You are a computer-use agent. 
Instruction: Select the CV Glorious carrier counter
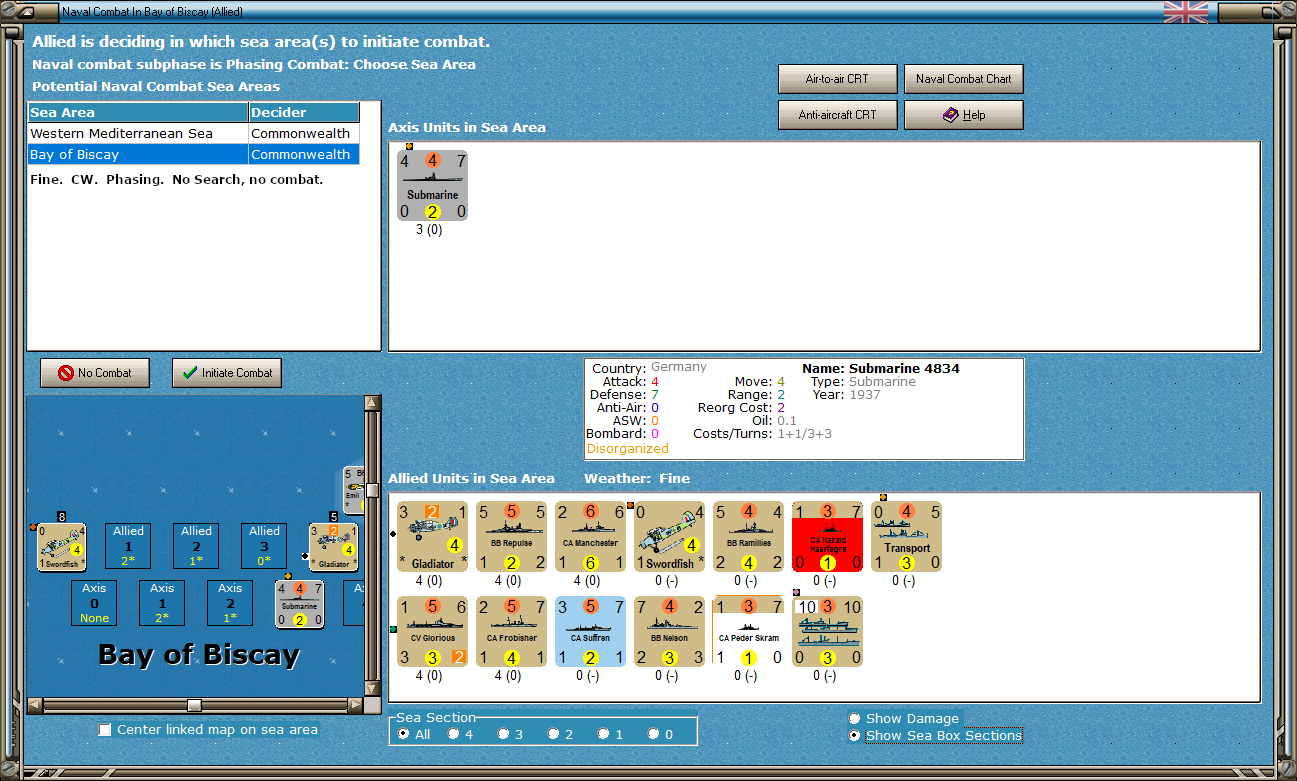(x=433, y=632)
